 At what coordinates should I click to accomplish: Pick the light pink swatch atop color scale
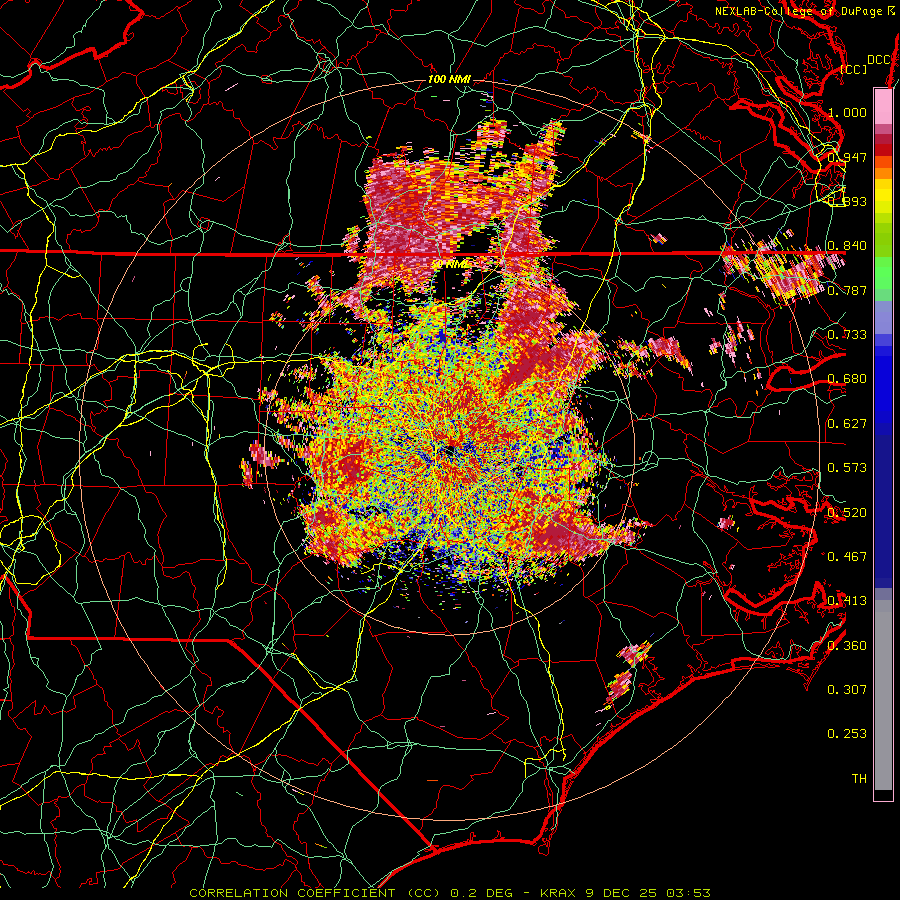[883, 106]
